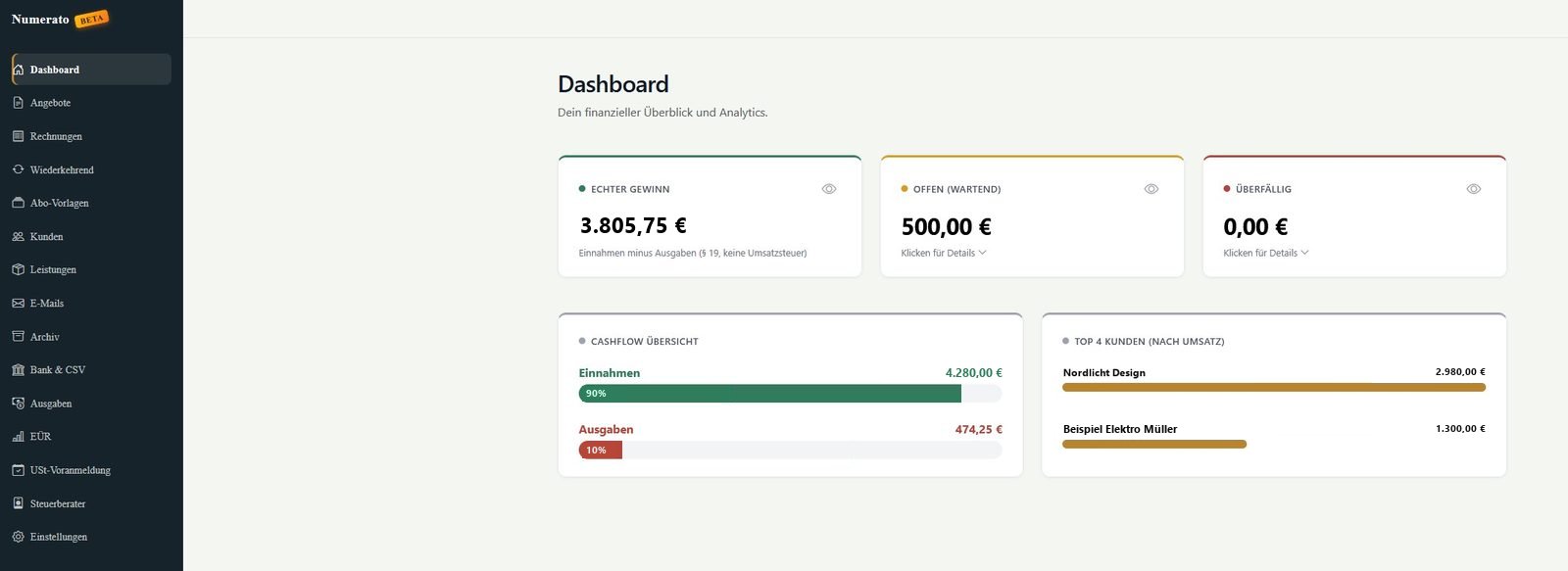Click the Ausgaben expenses icon
Screen dimensions: 1568x571
point(18,403)
